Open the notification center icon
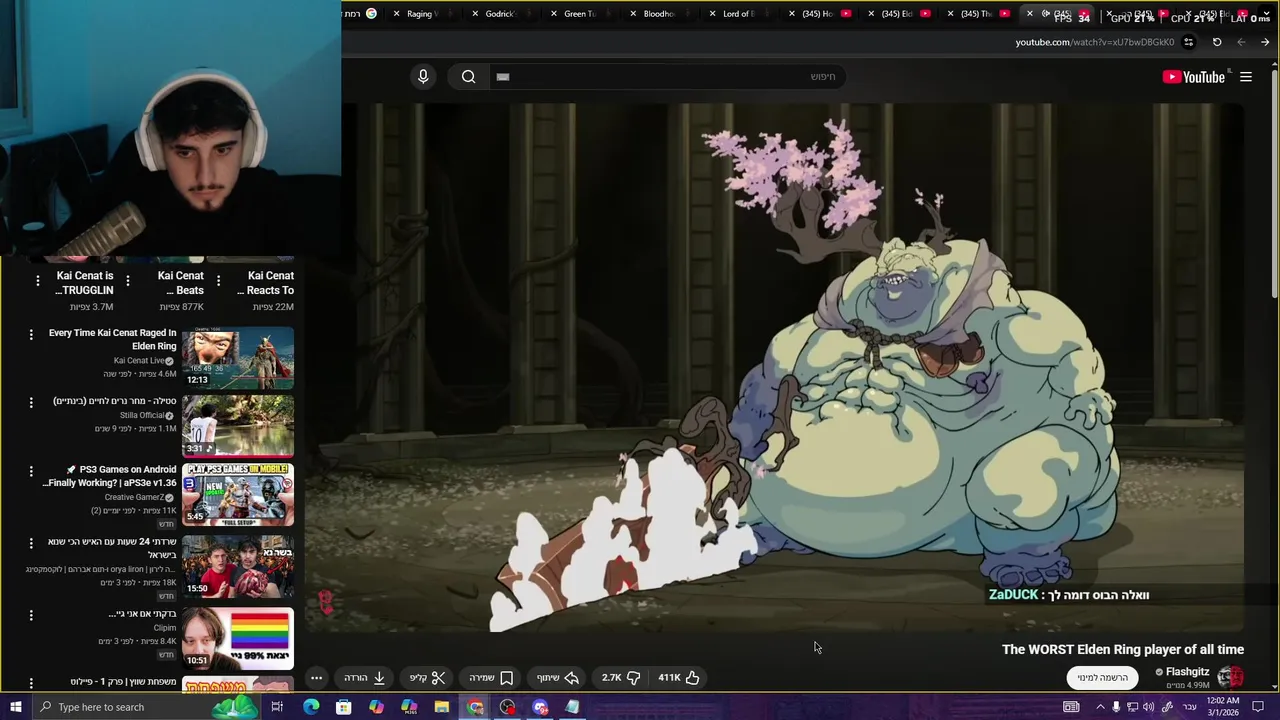Screen dimensions: 1280x720 point(1259,707)
